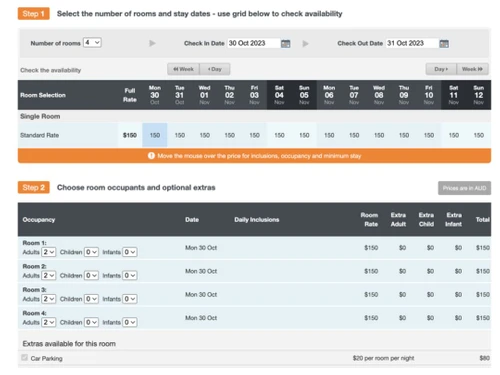Click the Sat 04 Nov column header

tap(279, 95)
